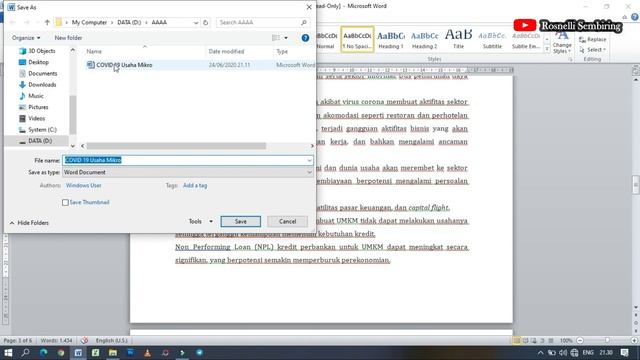
Task: Close the Save As dialog
Action: 309,7
